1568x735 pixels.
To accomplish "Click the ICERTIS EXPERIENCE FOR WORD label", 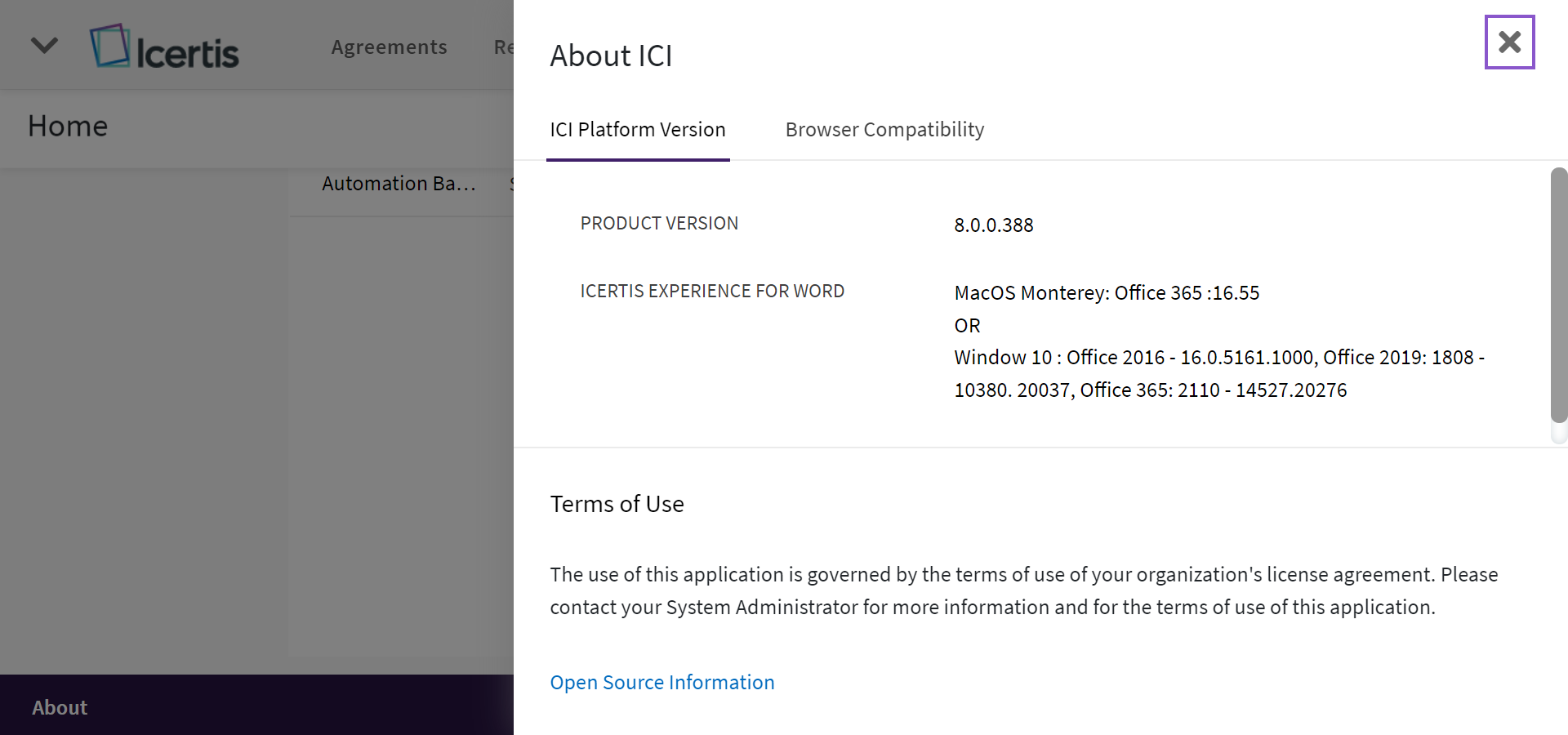I will pos(712,292).
